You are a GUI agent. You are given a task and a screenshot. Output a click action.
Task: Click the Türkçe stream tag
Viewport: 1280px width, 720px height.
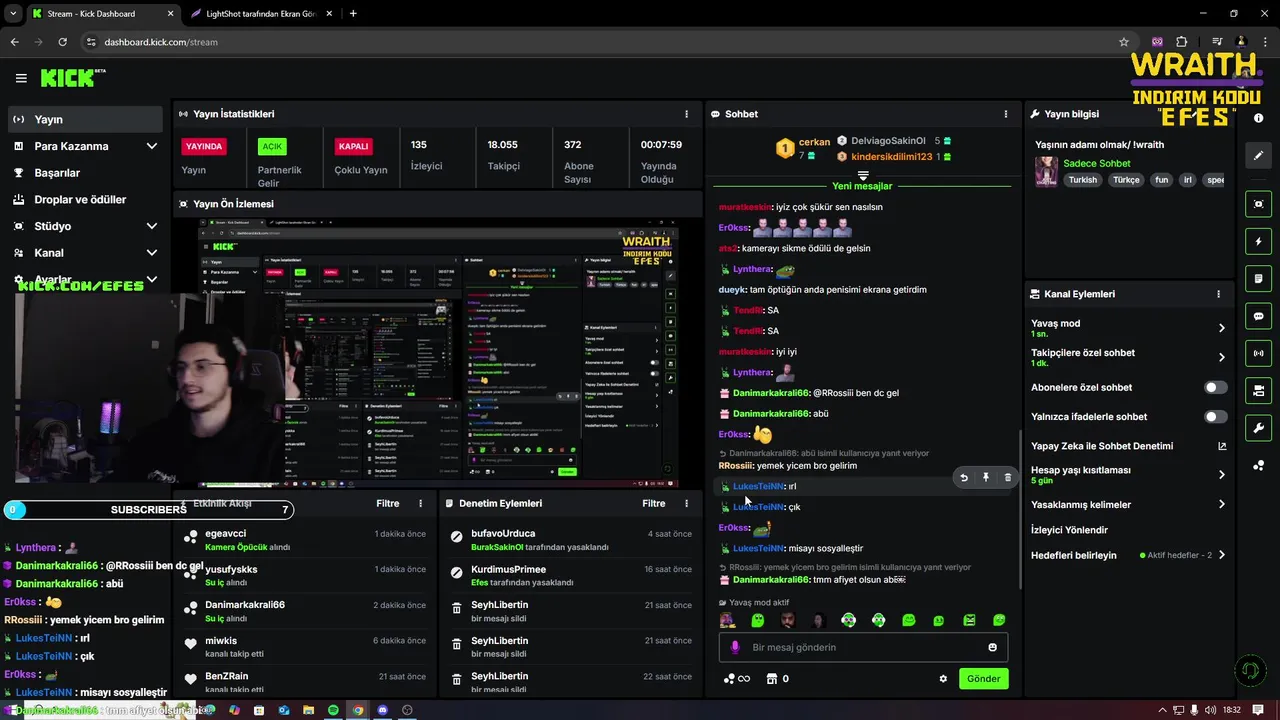(1126, 180)
